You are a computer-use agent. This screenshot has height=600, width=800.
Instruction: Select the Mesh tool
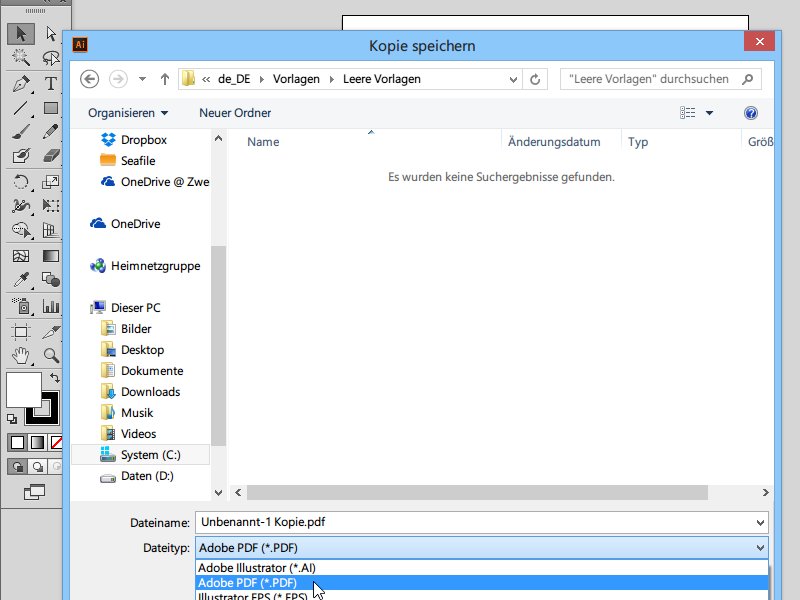21,256
